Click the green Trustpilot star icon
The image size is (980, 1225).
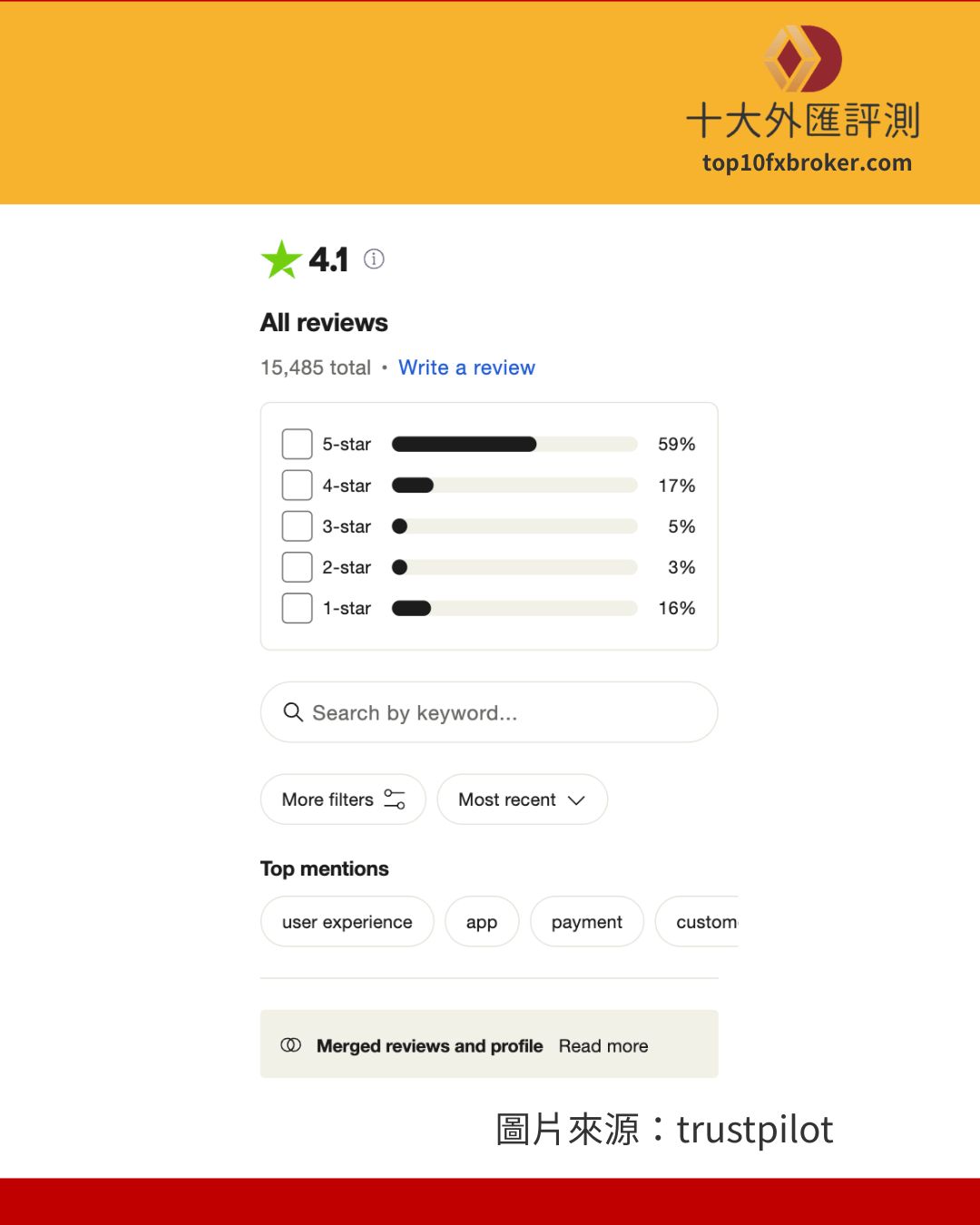(x=281, y=260)
